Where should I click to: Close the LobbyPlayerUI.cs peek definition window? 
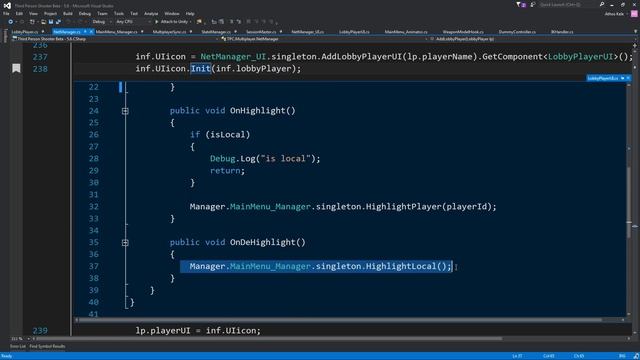629,78
